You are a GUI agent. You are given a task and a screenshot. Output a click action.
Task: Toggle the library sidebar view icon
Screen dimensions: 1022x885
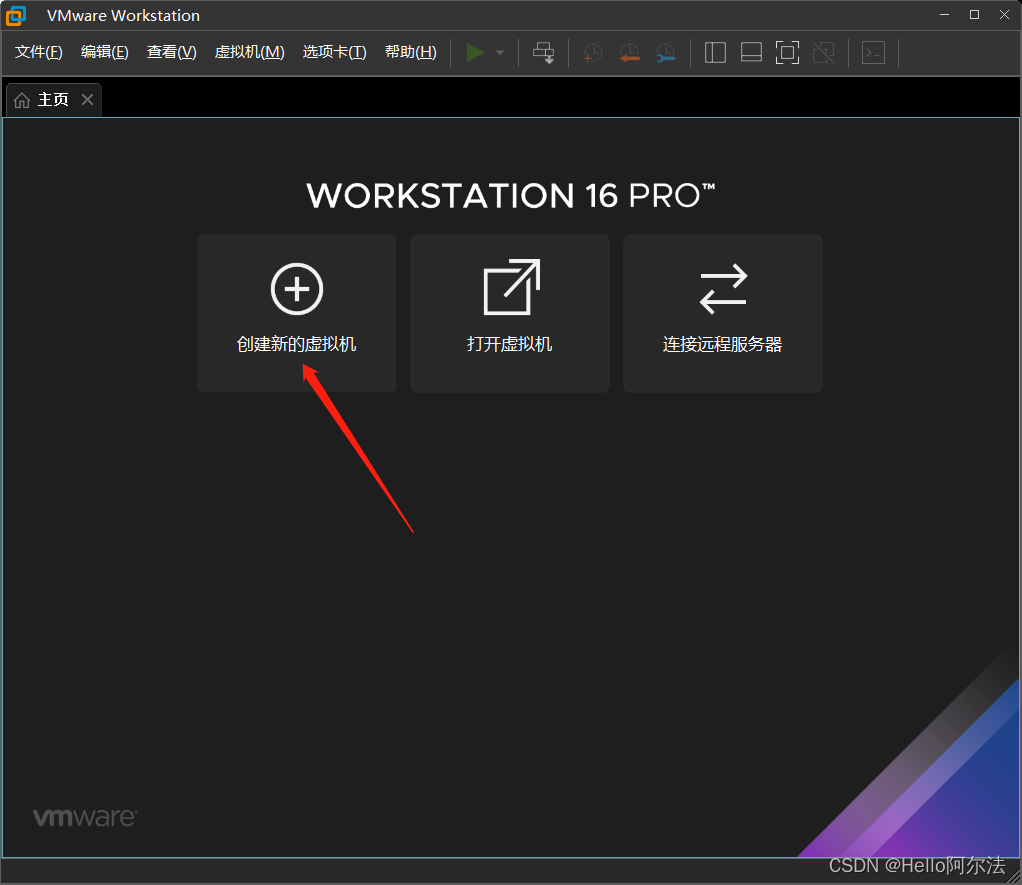(715, 53)
